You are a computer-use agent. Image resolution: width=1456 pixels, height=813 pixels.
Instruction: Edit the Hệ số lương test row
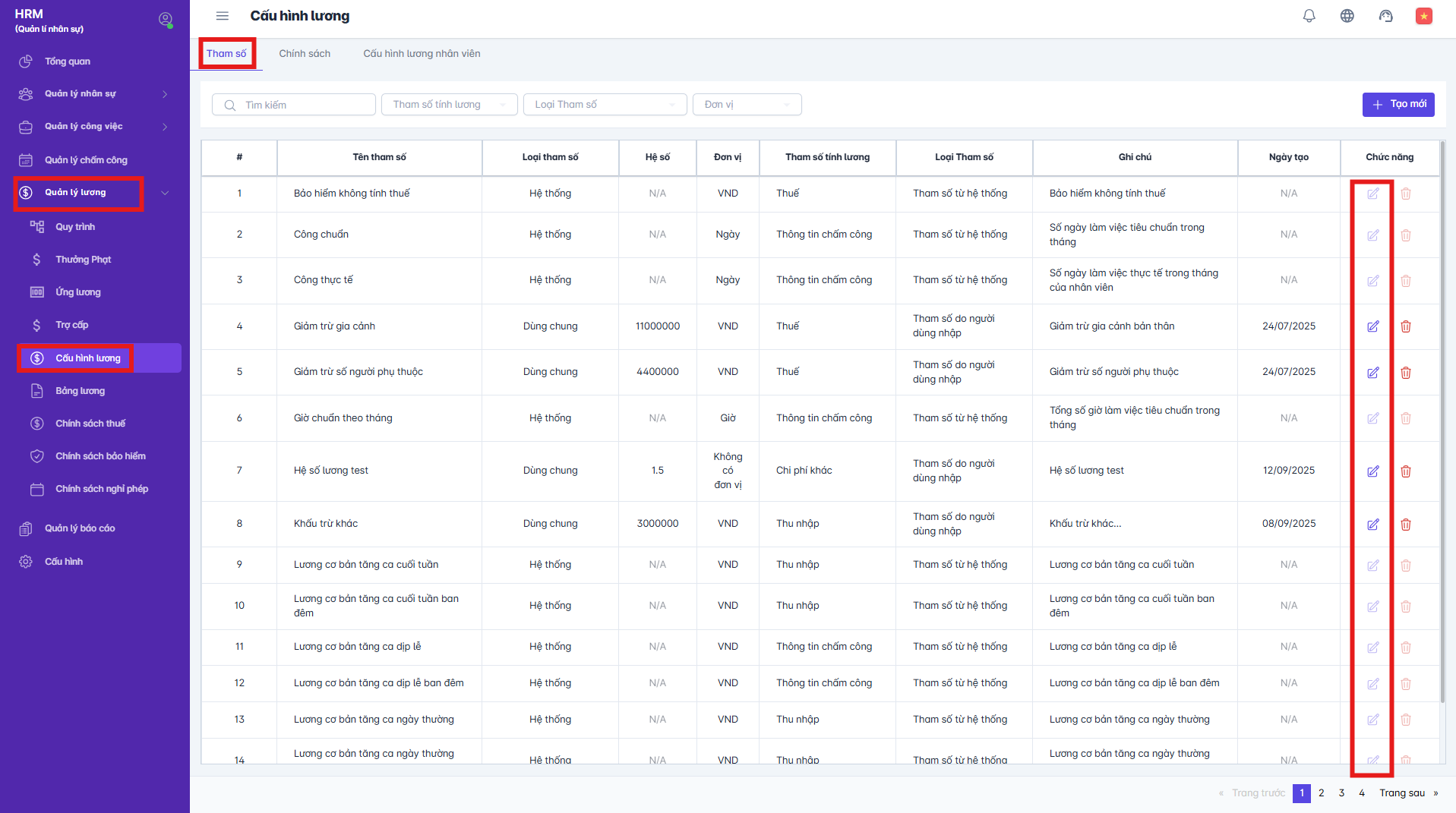1372,471
